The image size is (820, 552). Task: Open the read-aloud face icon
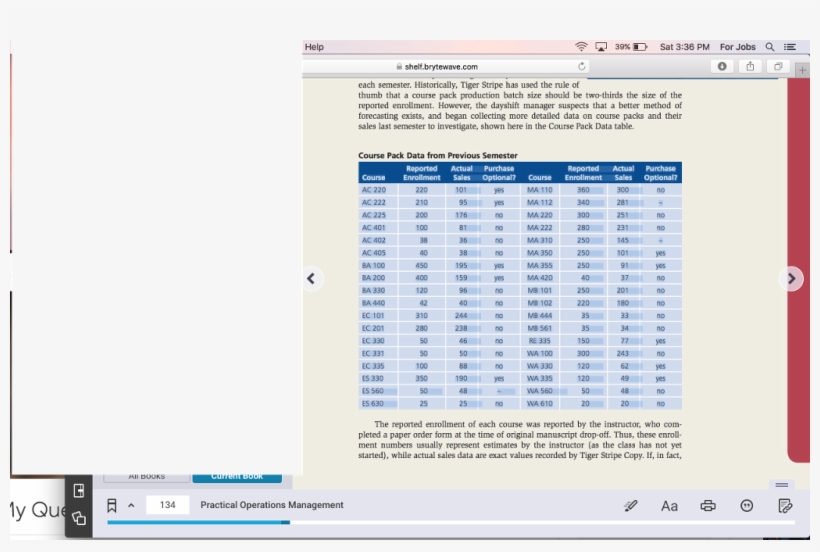click(747, 505)
